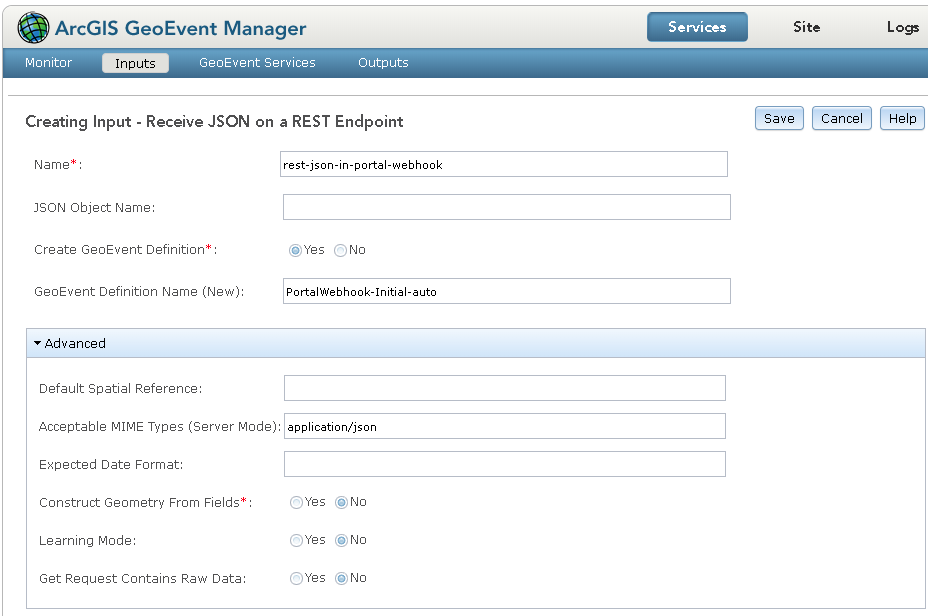Click the Name input field
The width and height of the screenshot is (928, 616).
coord(504,165)
